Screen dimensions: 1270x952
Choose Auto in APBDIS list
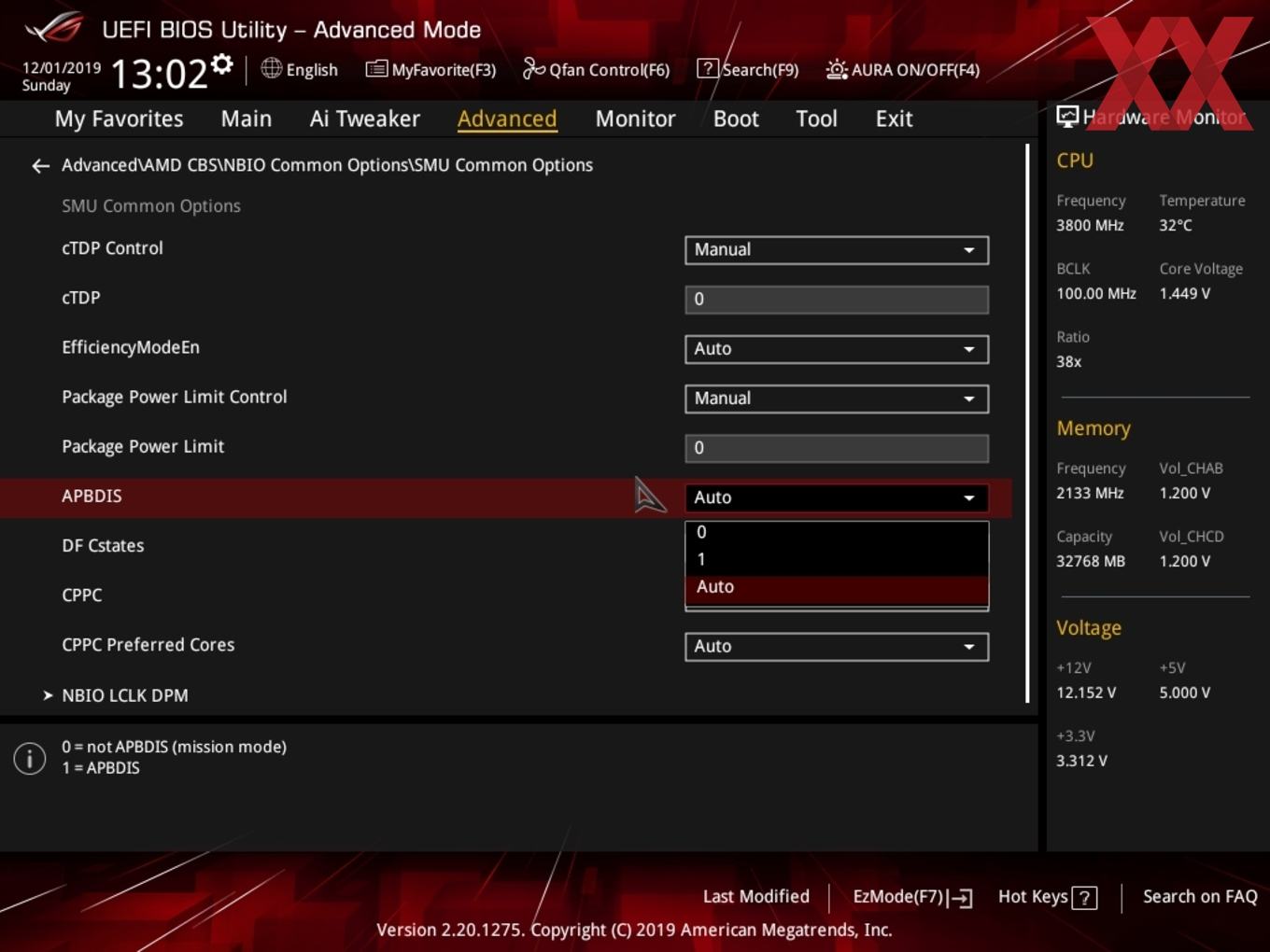pos(837,587)
